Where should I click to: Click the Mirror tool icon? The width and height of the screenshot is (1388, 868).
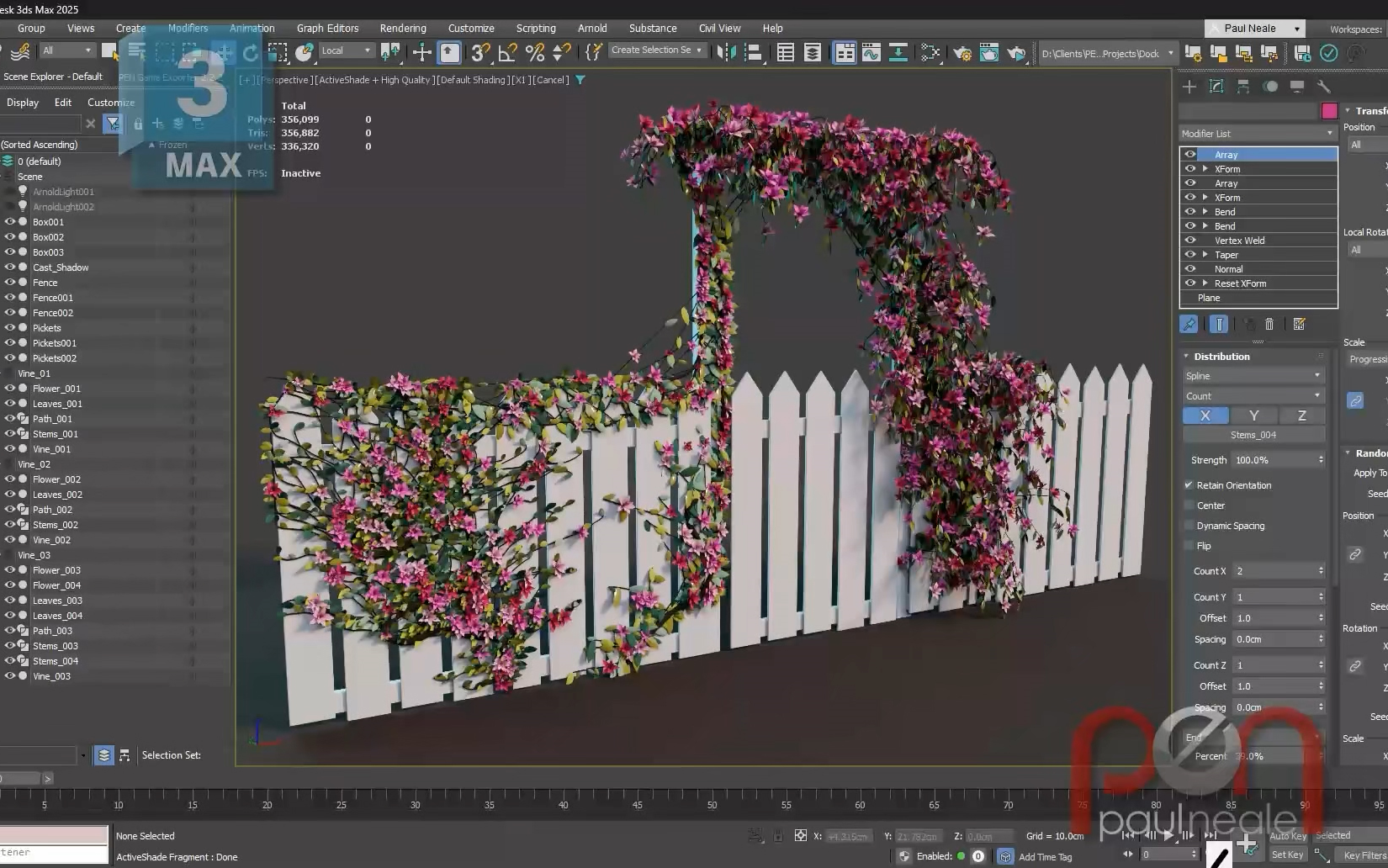[x=727, y=52]
